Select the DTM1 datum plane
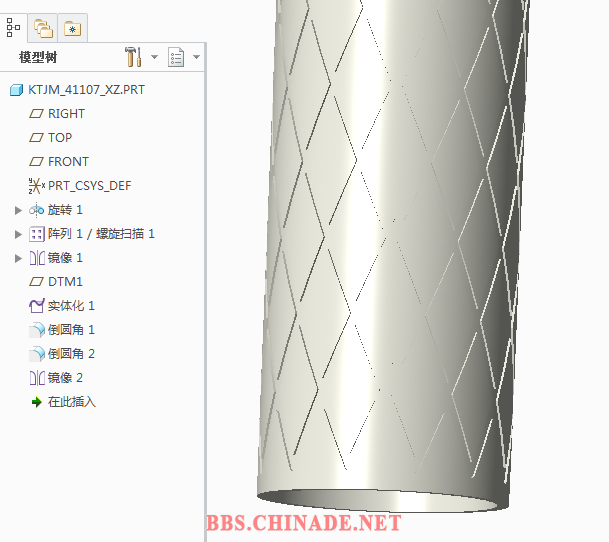Screen dimensions: 609x542 point(65,282)
